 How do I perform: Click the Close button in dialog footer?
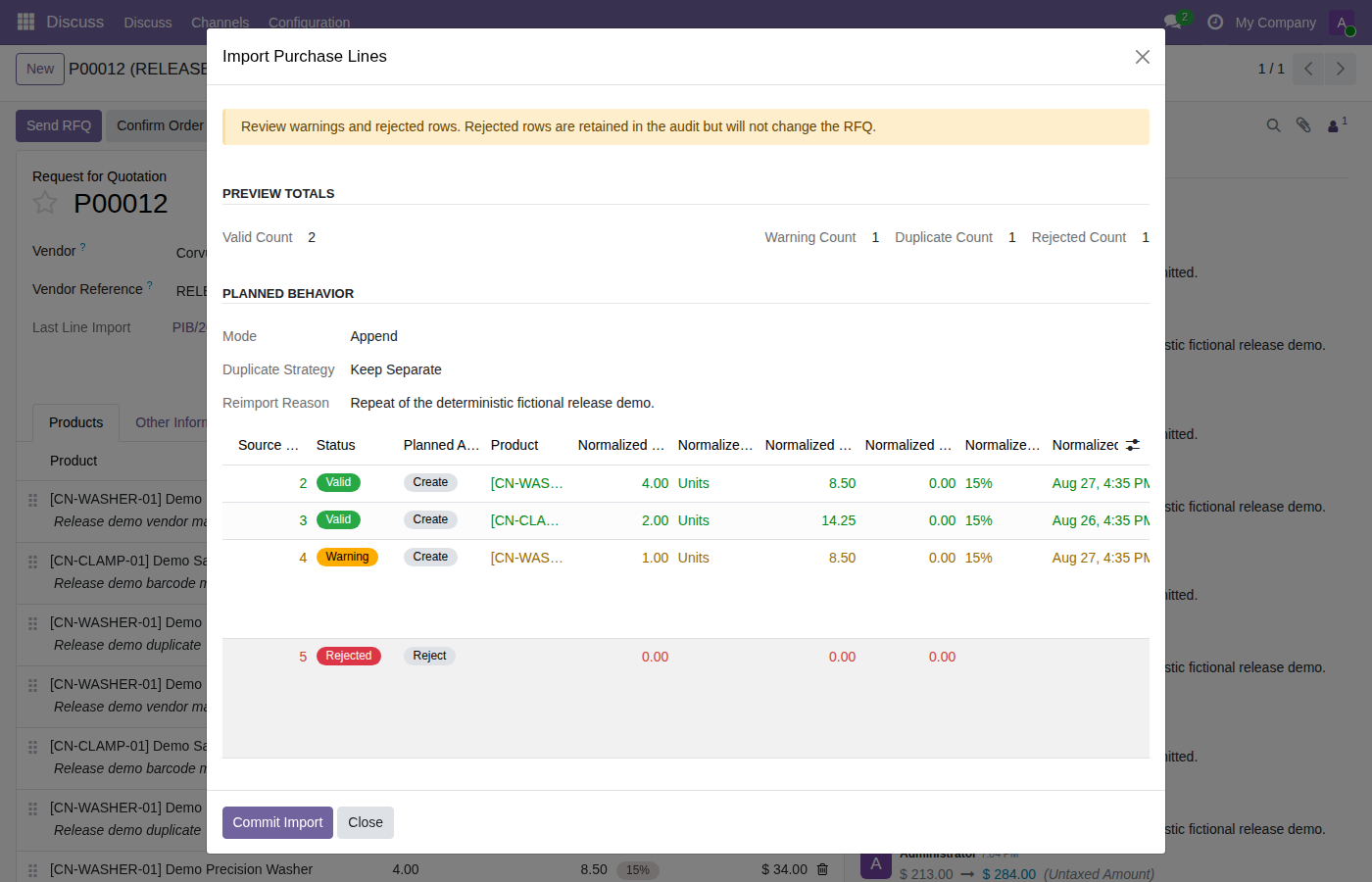tap(366, 822)
